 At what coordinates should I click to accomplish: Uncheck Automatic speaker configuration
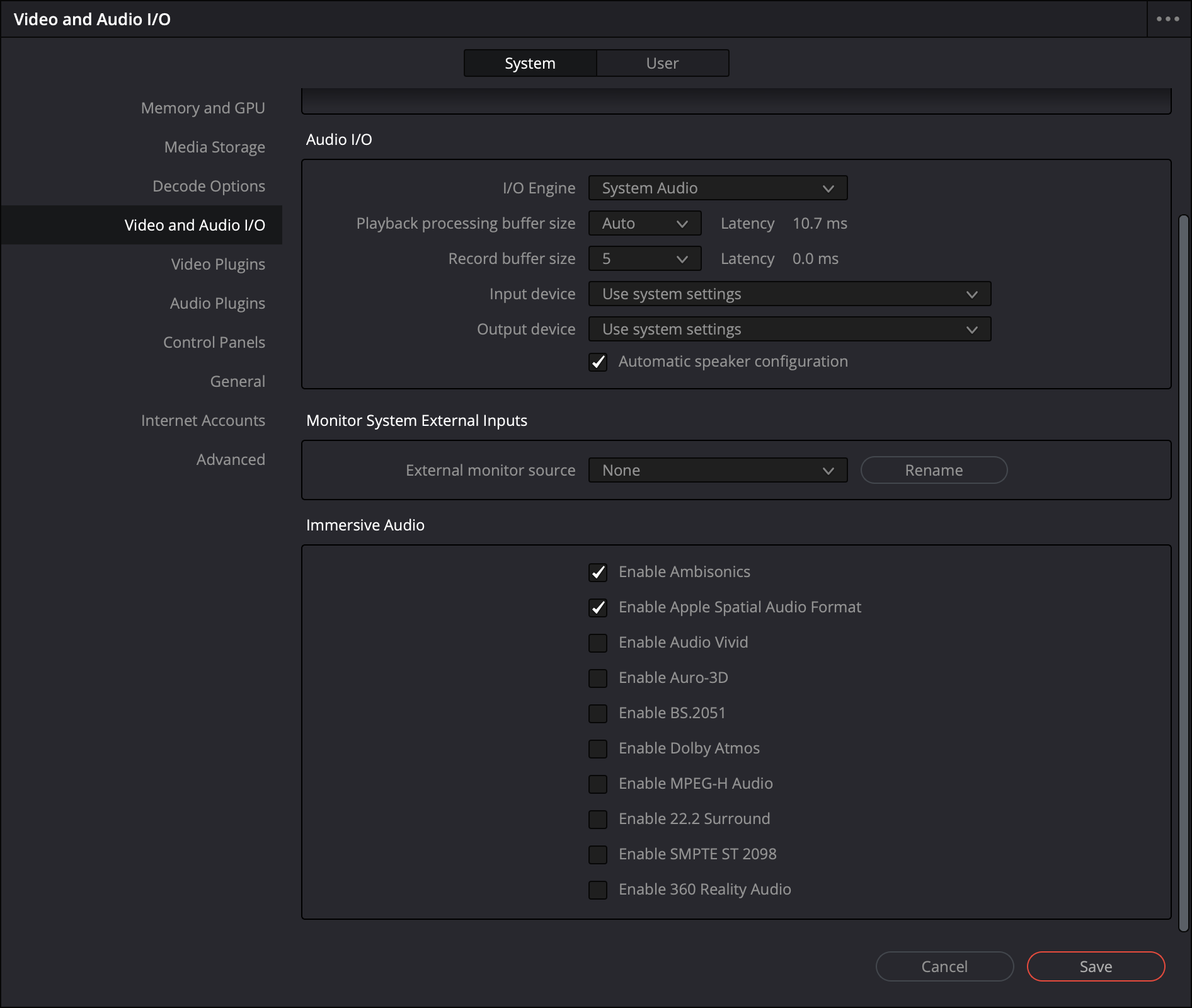click(x=598, y=362)
